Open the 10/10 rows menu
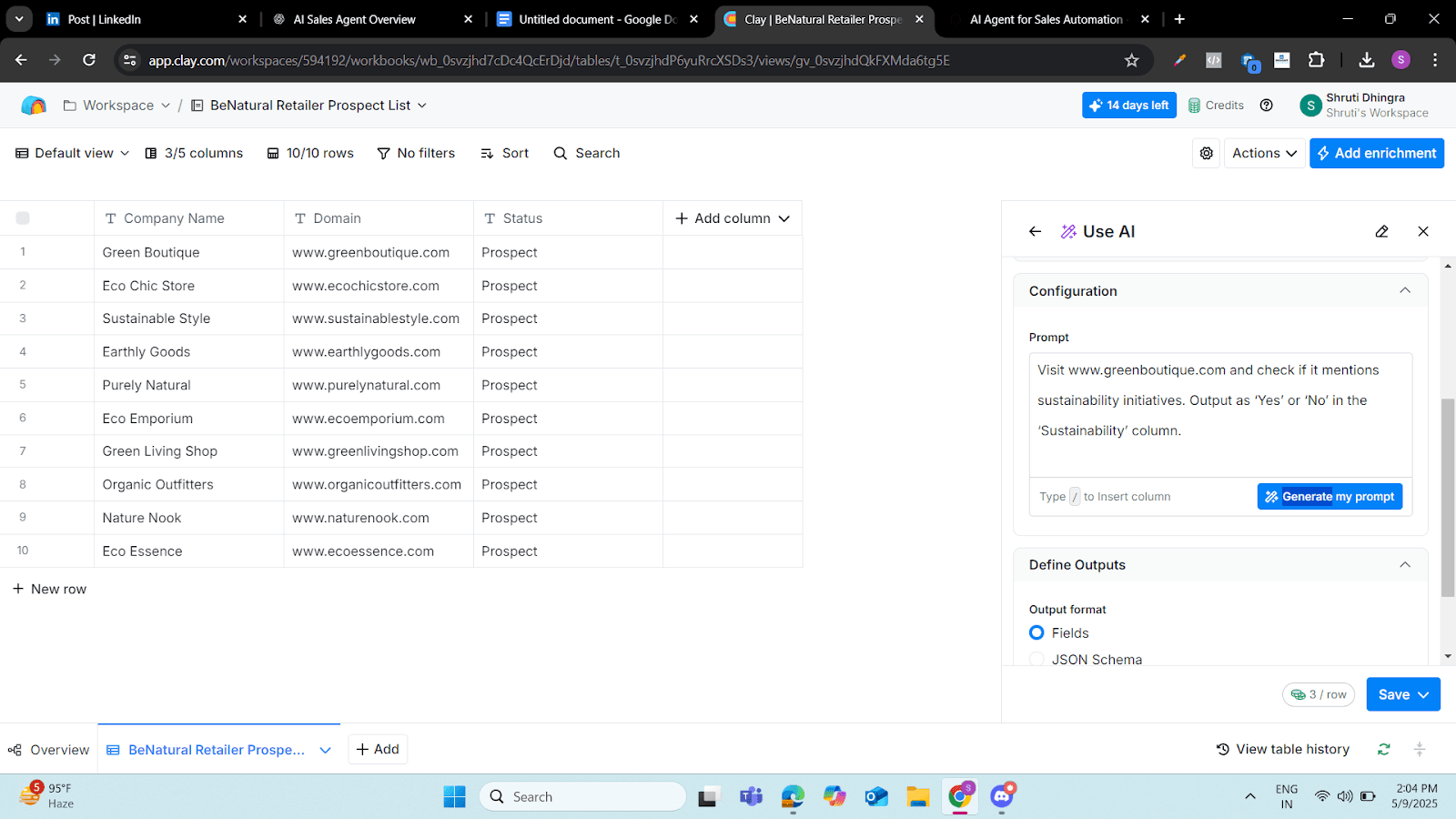The width and height of the screenshot is (1456, 819). coord(310,153)
